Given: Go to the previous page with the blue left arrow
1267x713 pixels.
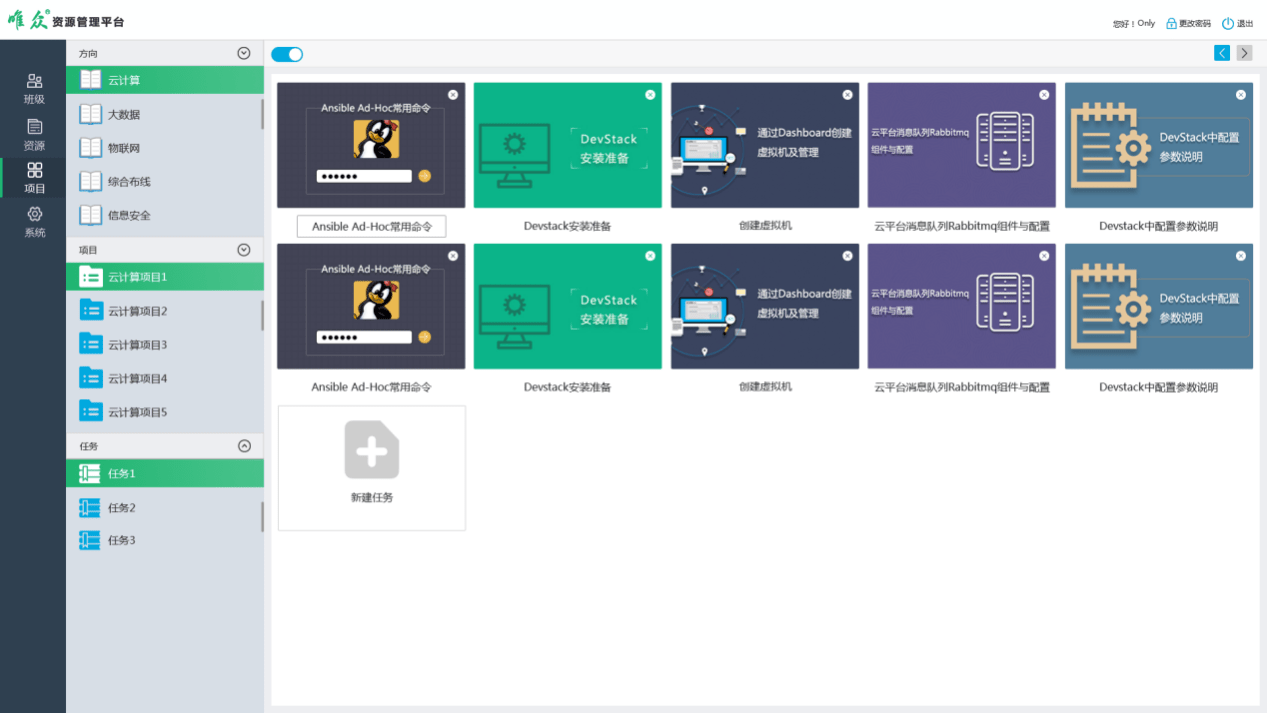Looking at the screenshot, I should (x=1222, y=53).
